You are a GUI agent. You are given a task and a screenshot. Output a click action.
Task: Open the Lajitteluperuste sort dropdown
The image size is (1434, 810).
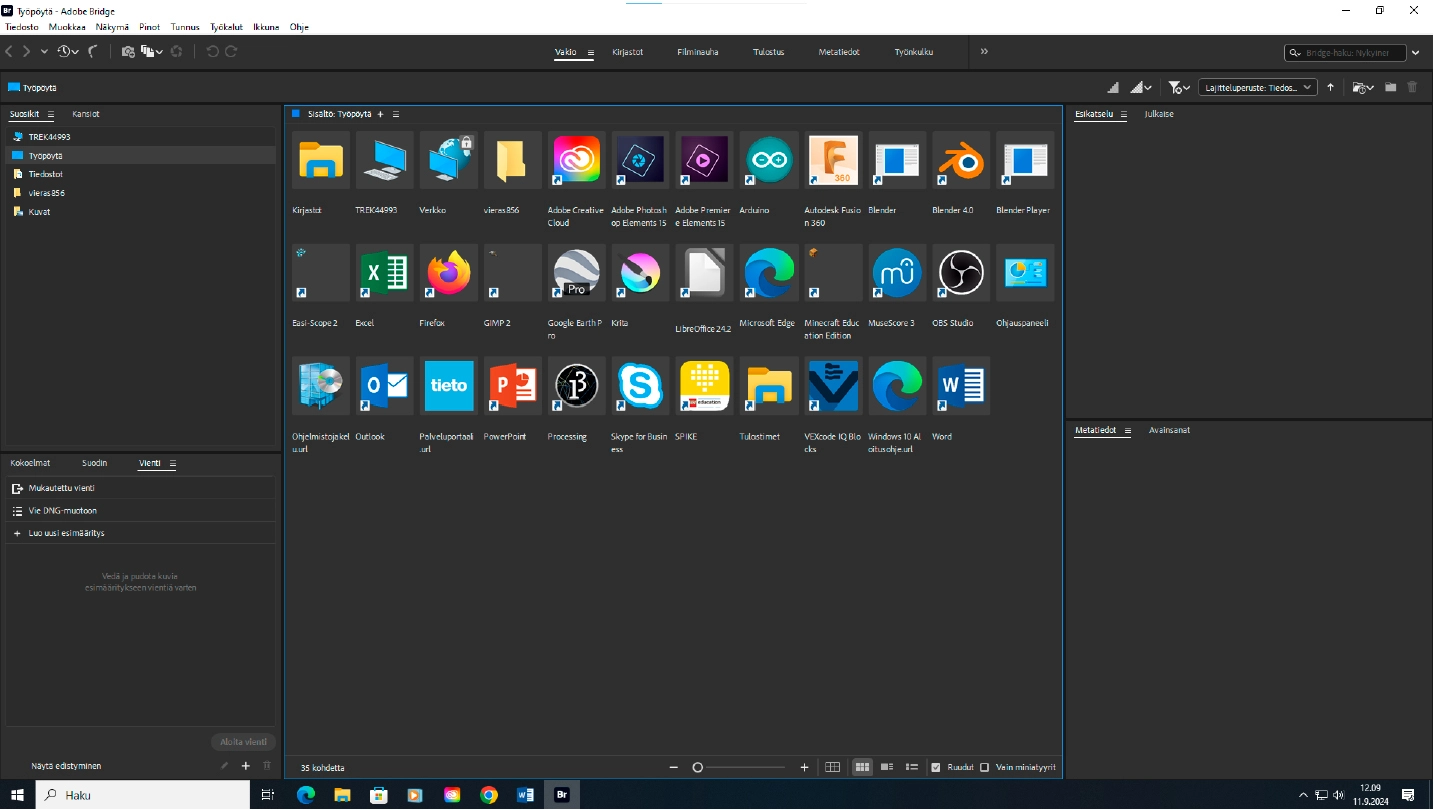click(x=1258, y=87)
